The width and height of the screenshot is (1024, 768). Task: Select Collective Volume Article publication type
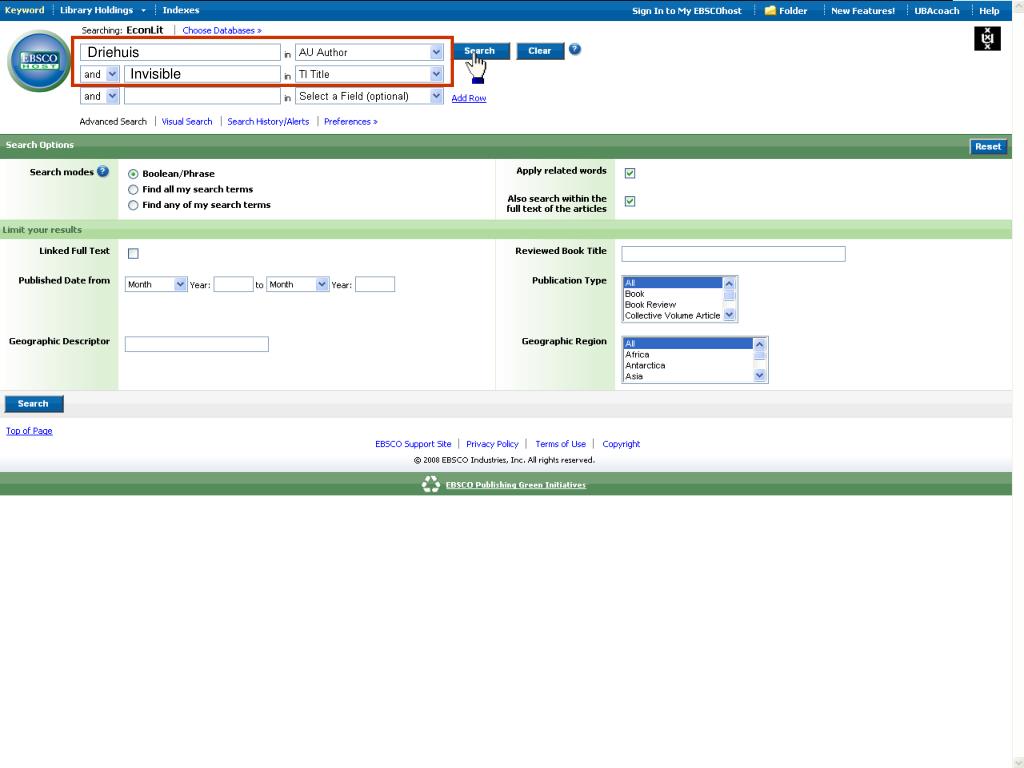673,315
